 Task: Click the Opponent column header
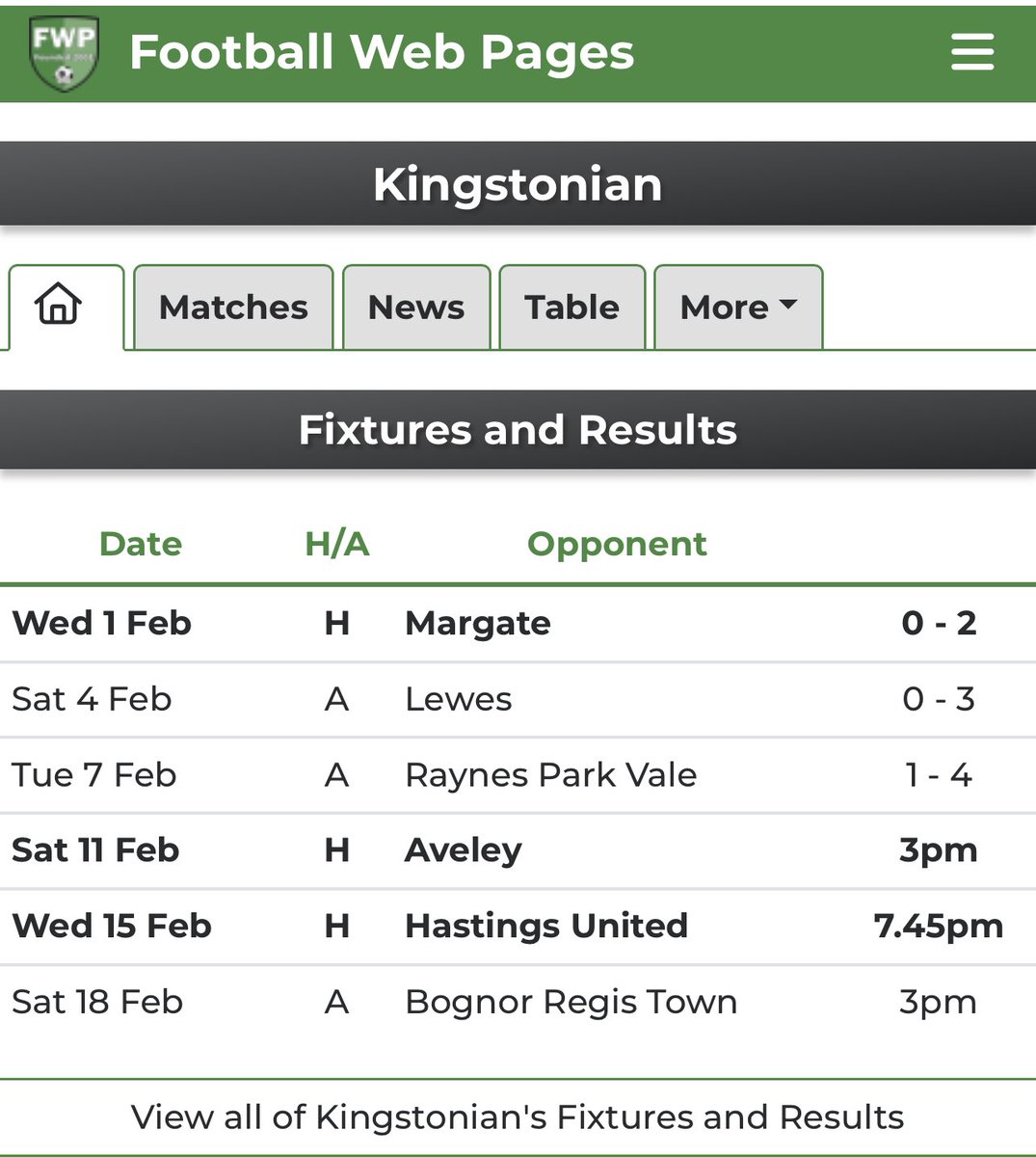click(x=617, y=544)
